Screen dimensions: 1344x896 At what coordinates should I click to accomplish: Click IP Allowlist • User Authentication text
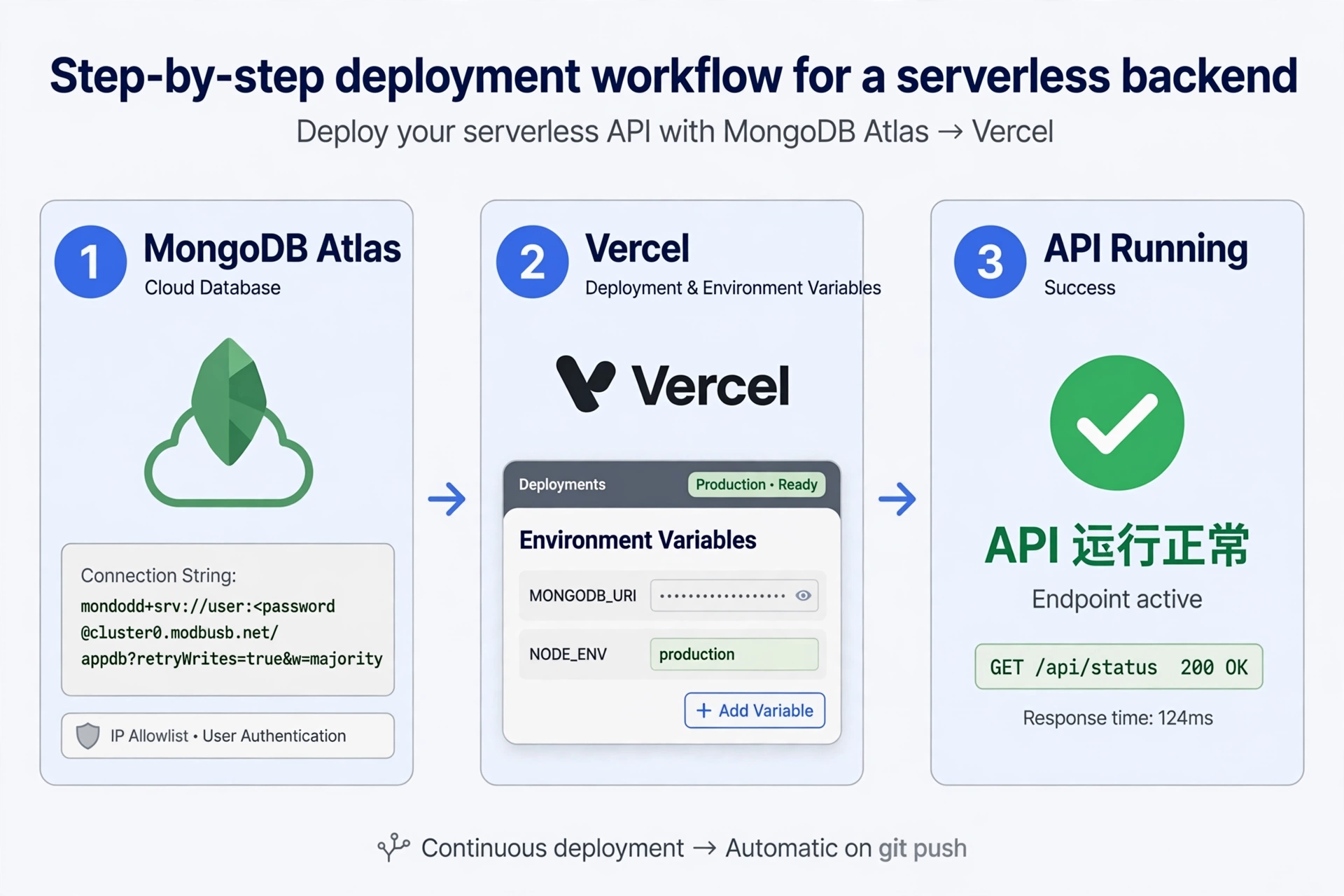228,736
